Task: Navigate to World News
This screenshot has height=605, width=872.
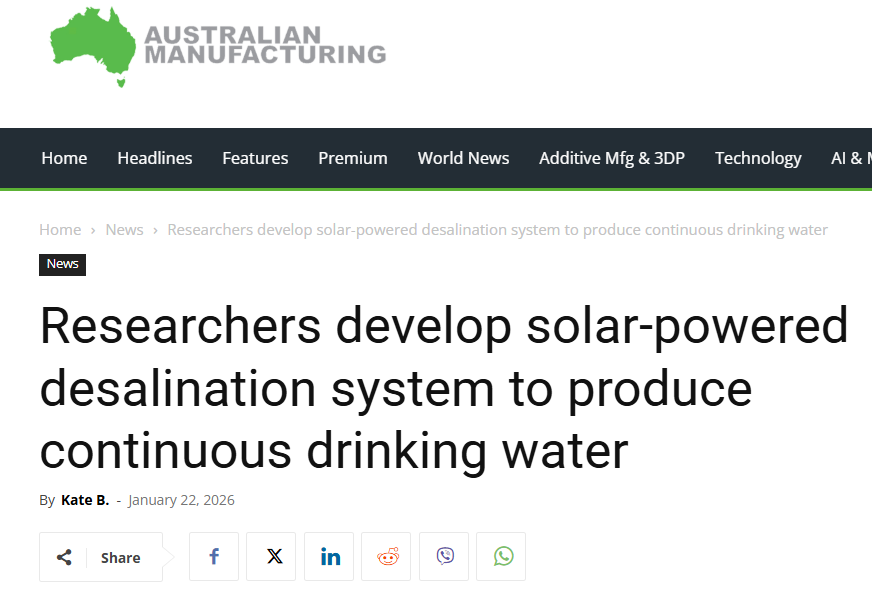Action: coord(463,158)
